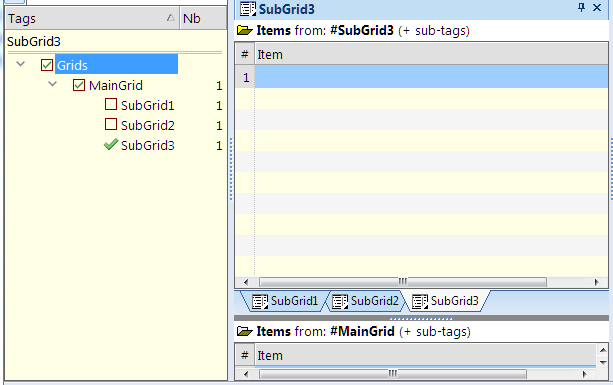Click folder icon beside Items from #SubGrid3
The height and width of the screenshot is (385, 613).
tap(245, 30)
